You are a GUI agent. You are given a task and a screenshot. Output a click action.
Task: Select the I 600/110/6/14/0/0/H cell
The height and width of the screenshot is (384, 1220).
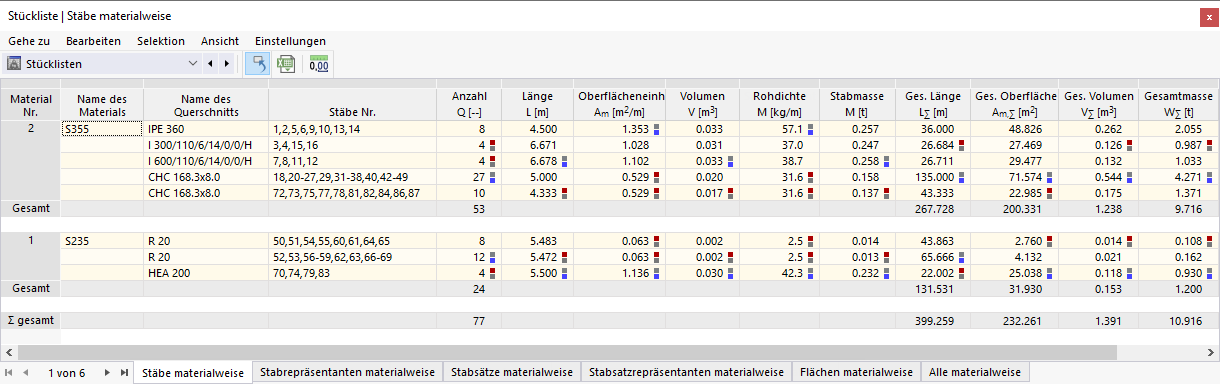pos(206,161)
